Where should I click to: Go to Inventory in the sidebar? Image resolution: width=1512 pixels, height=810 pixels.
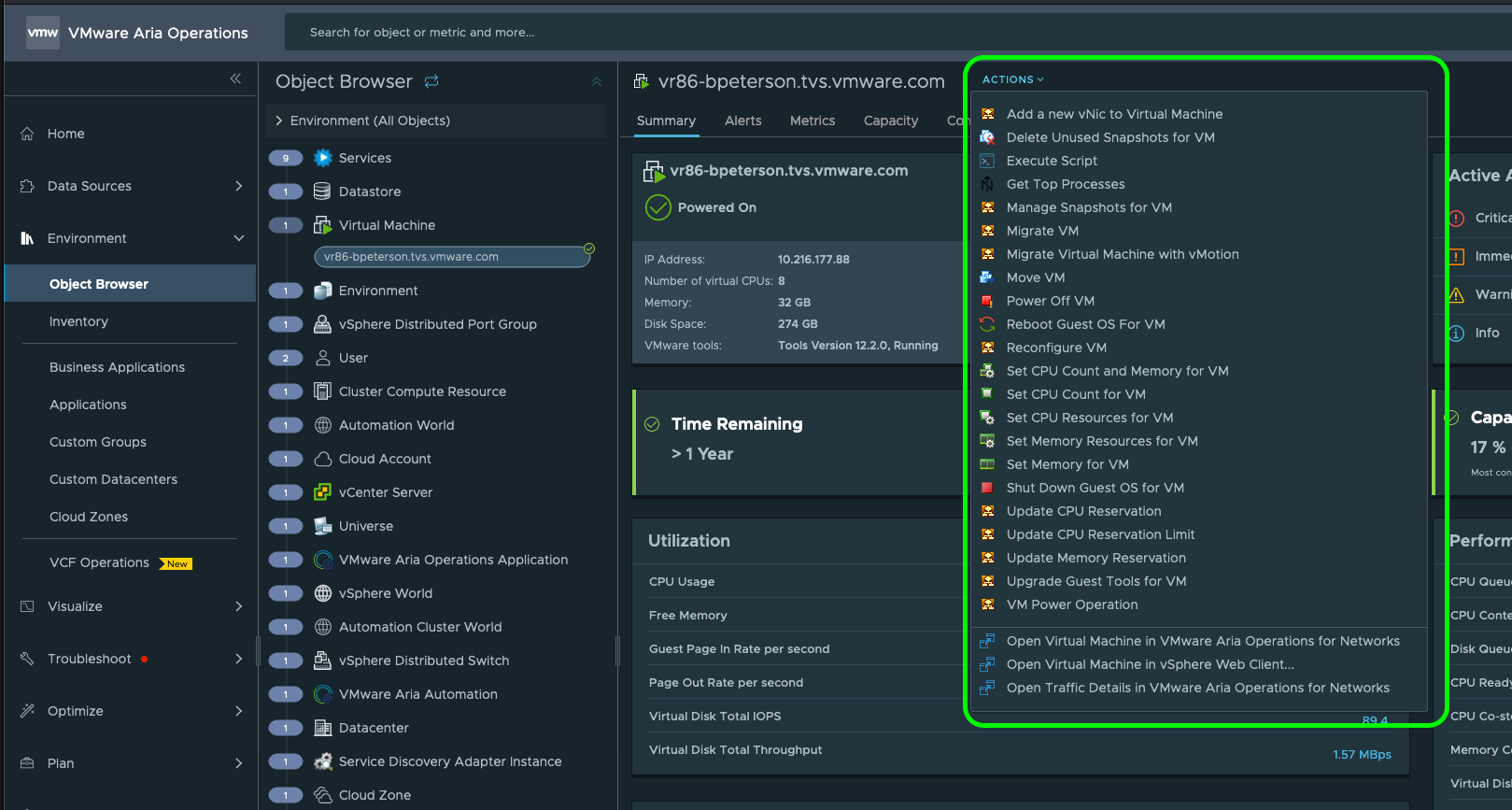78,321
